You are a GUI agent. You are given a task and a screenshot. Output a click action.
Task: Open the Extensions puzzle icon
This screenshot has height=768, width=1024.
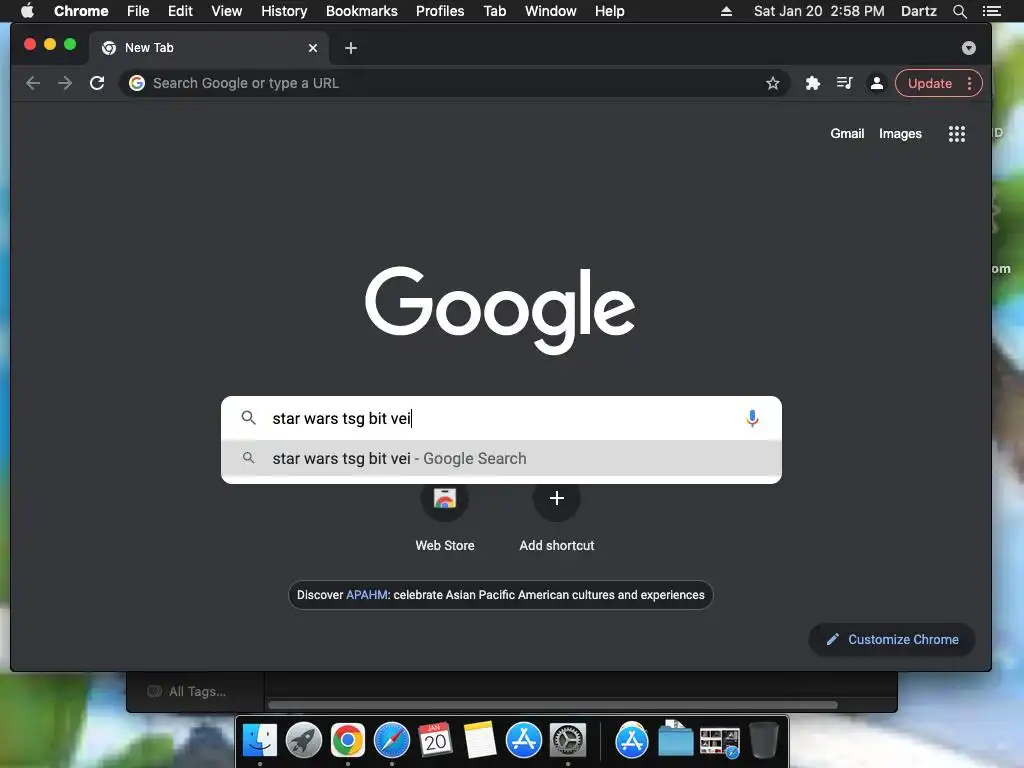812,83
